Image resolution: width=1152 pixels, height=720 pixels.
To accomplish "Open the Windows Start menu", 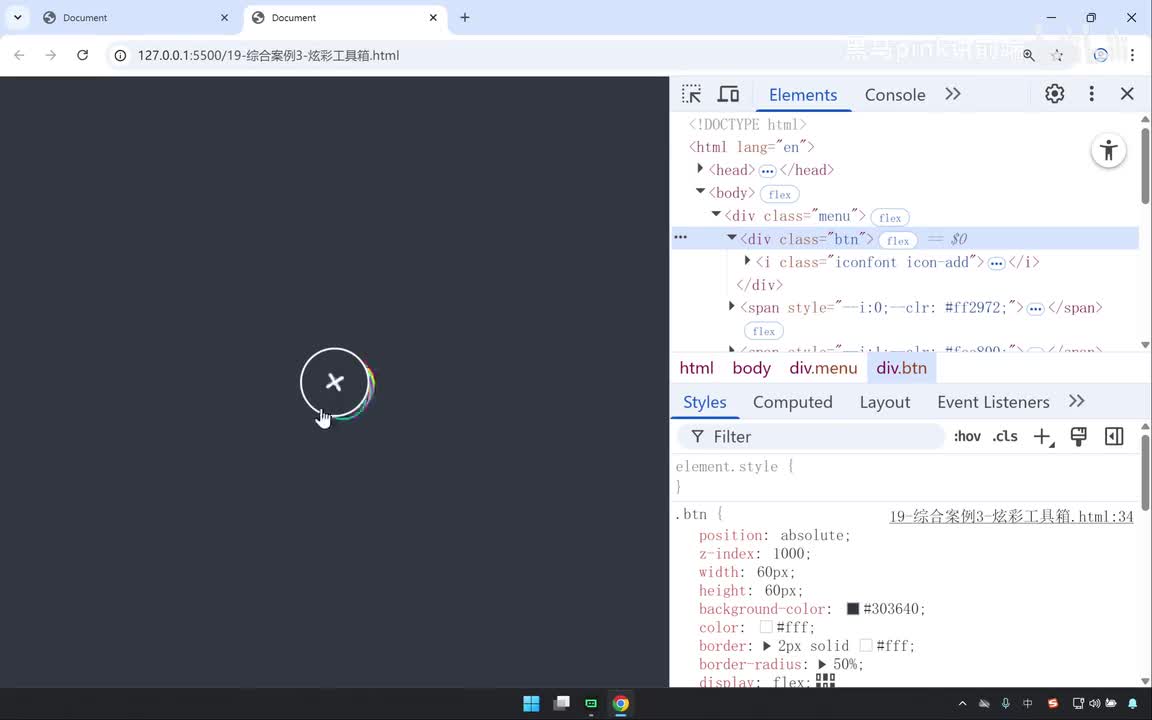I will [x=531, y=703].
